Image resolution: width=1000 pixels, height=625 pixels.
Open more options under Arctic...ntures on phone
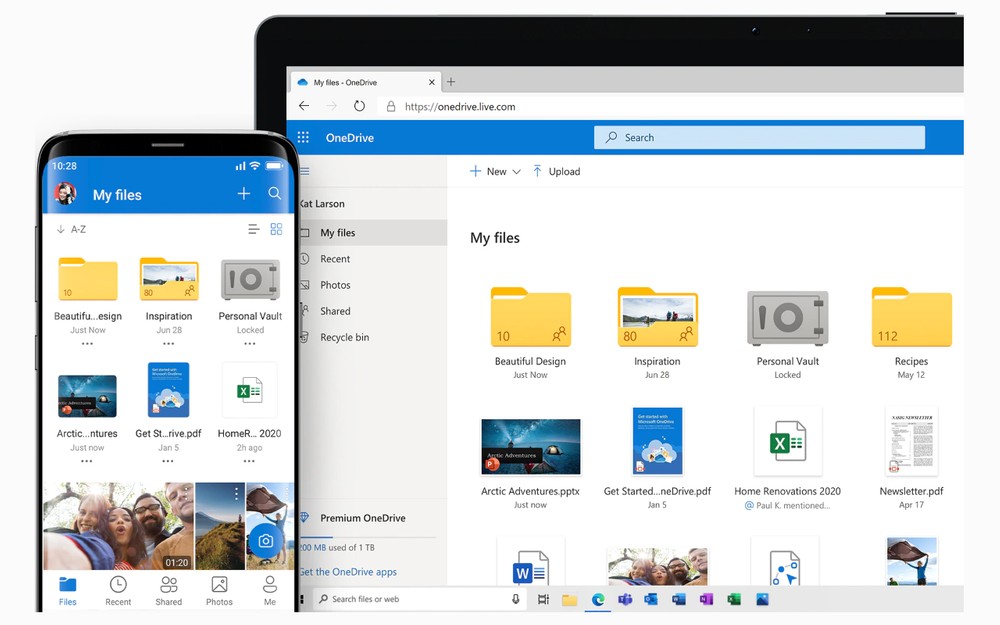pyautogui.click(x=87, y=460)
